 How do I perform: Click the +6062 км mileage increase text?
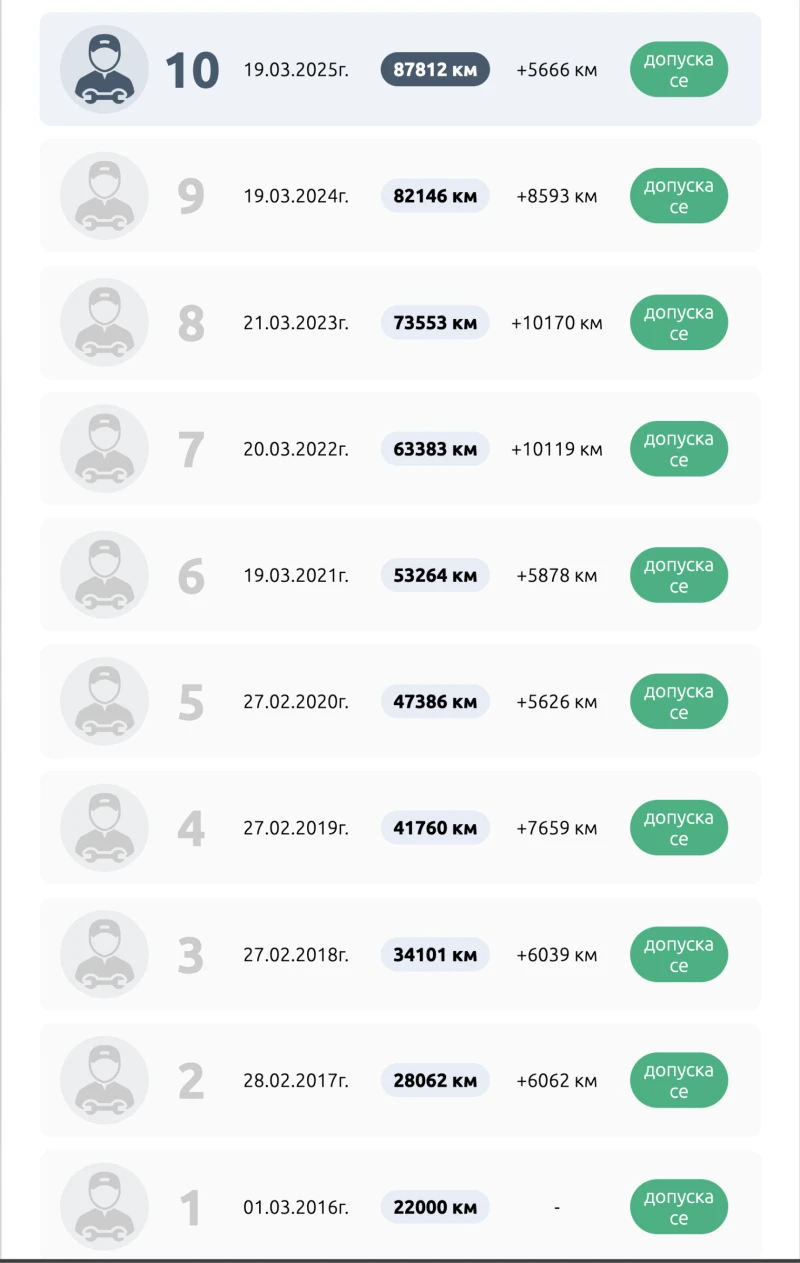[557, 1081]
